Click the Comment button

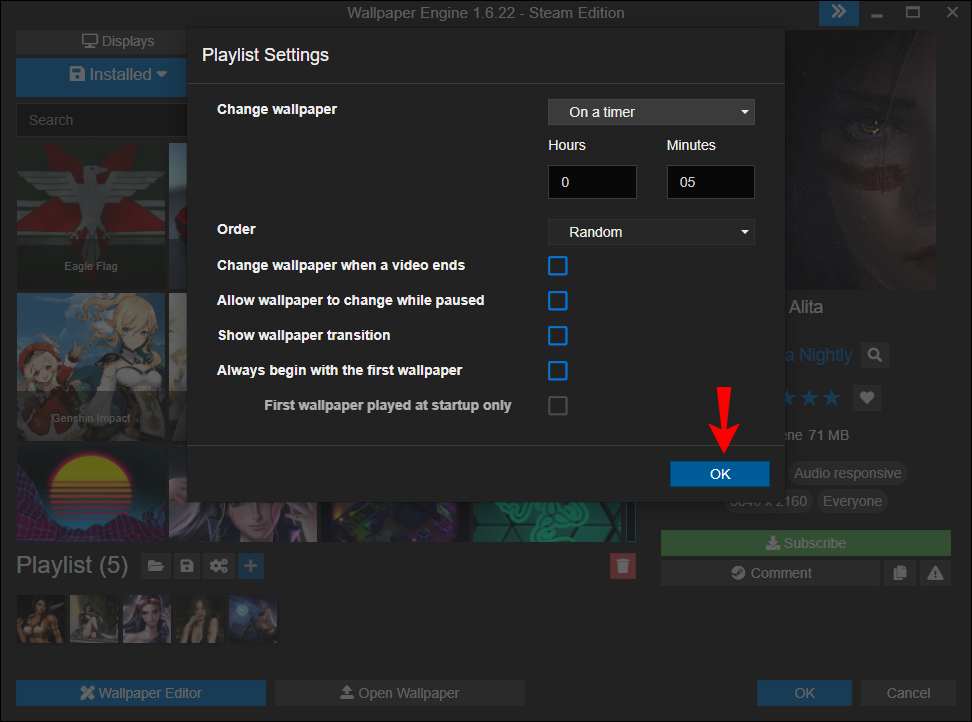pyautogui.click(x=770, y=573)
